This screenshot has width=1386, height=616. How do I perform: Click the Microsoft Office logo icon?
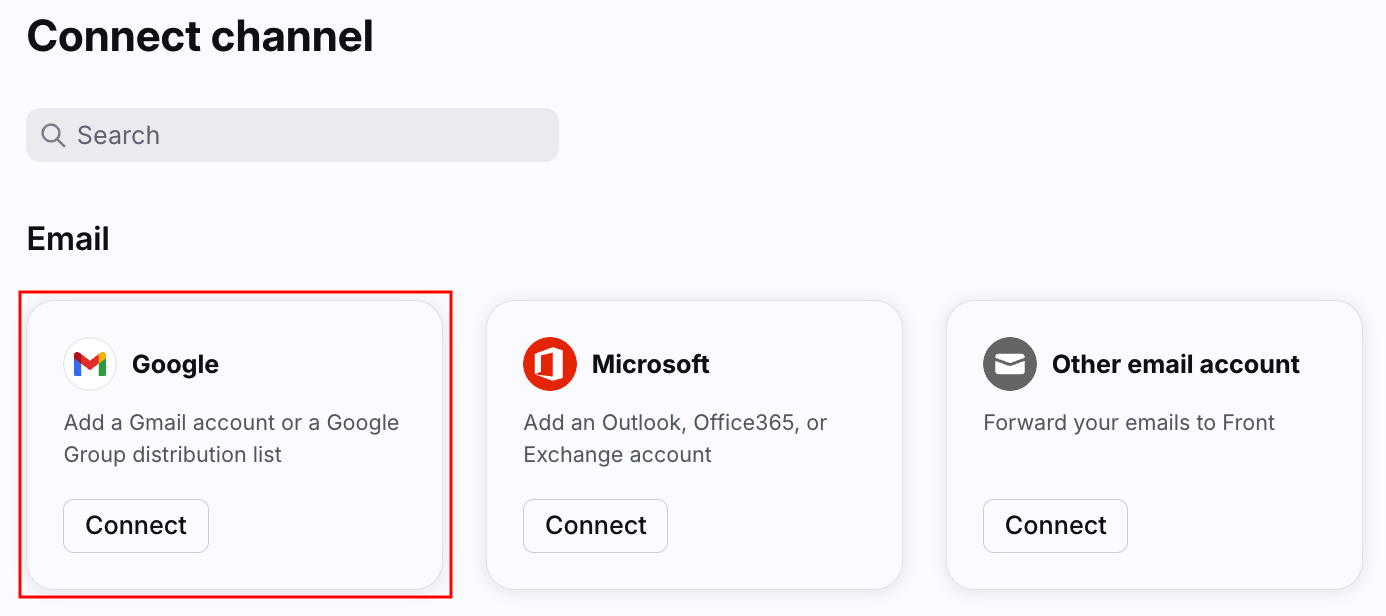[x=550, y=364]
